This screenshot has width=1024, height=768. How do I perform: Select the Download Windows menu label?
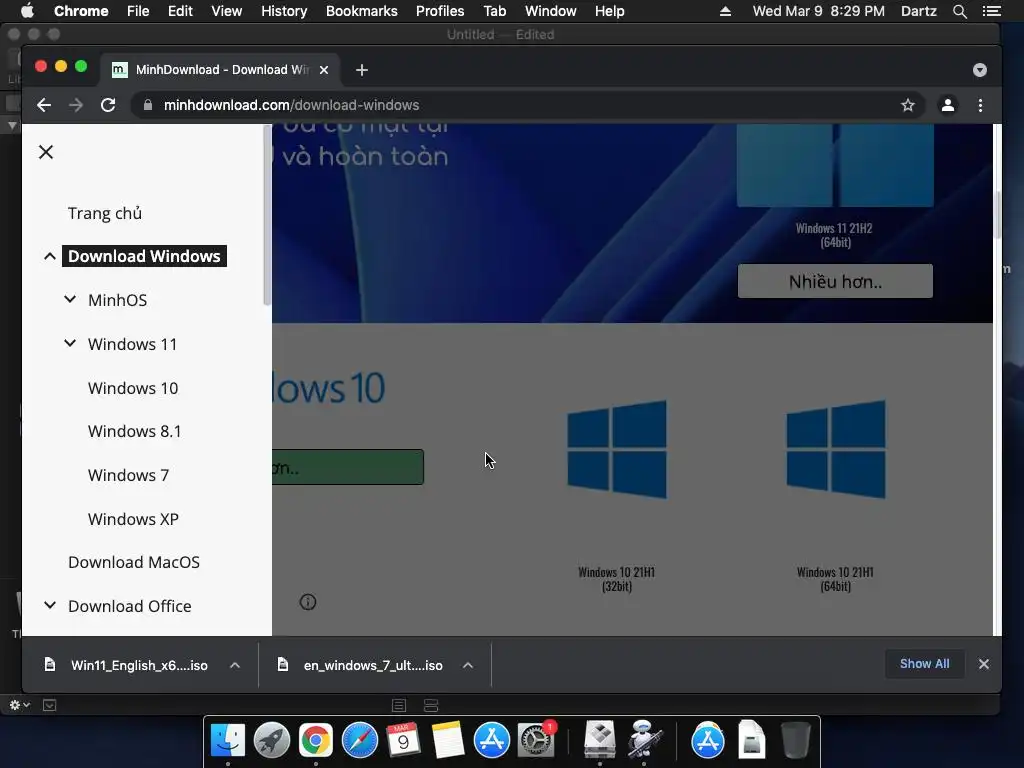pyautogui.click(x=144, y=256)
